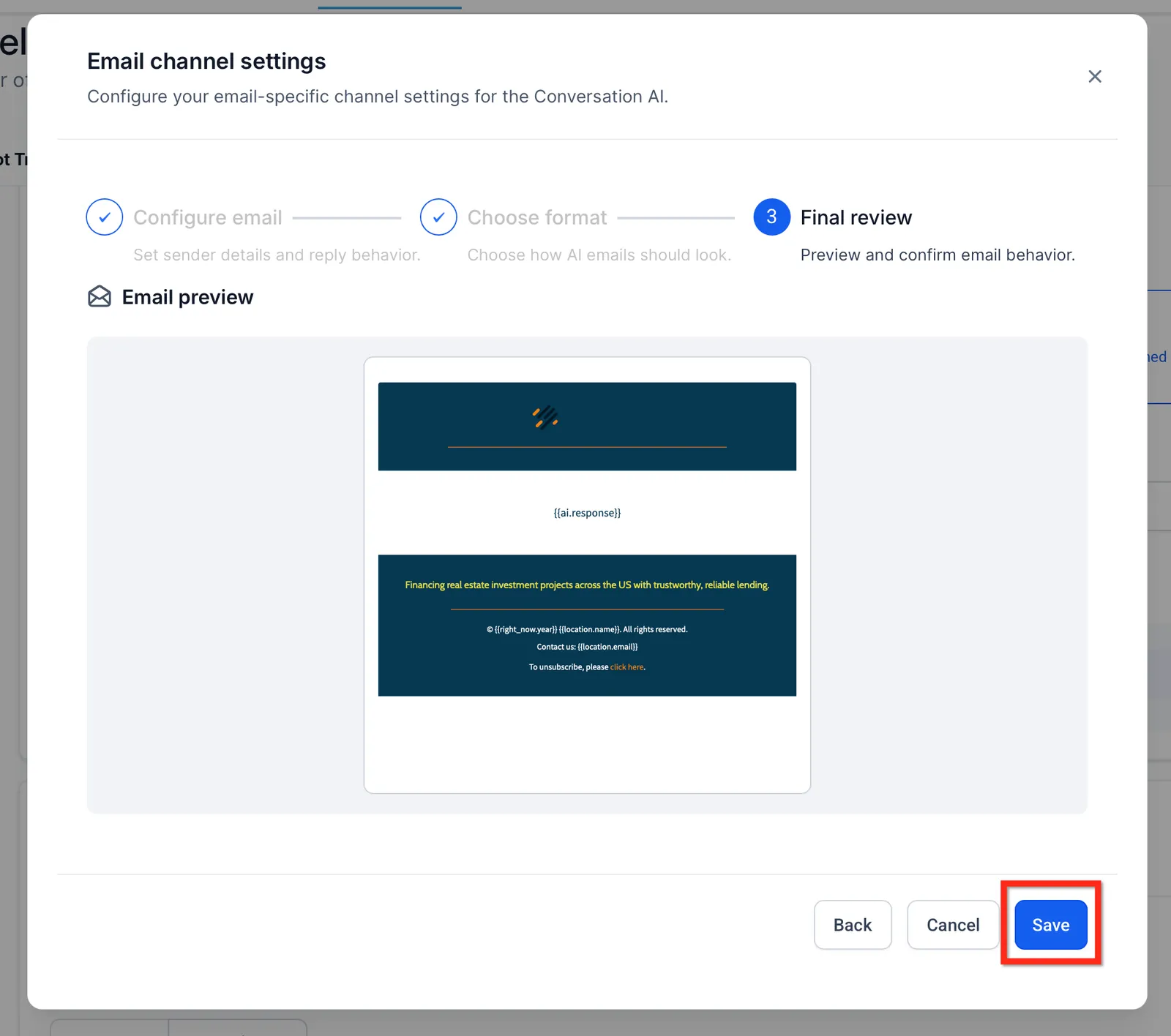Click the {{ai.response}} placeholder text
The height and width of the screenshot is (1036, 1171).
[587, 513]
